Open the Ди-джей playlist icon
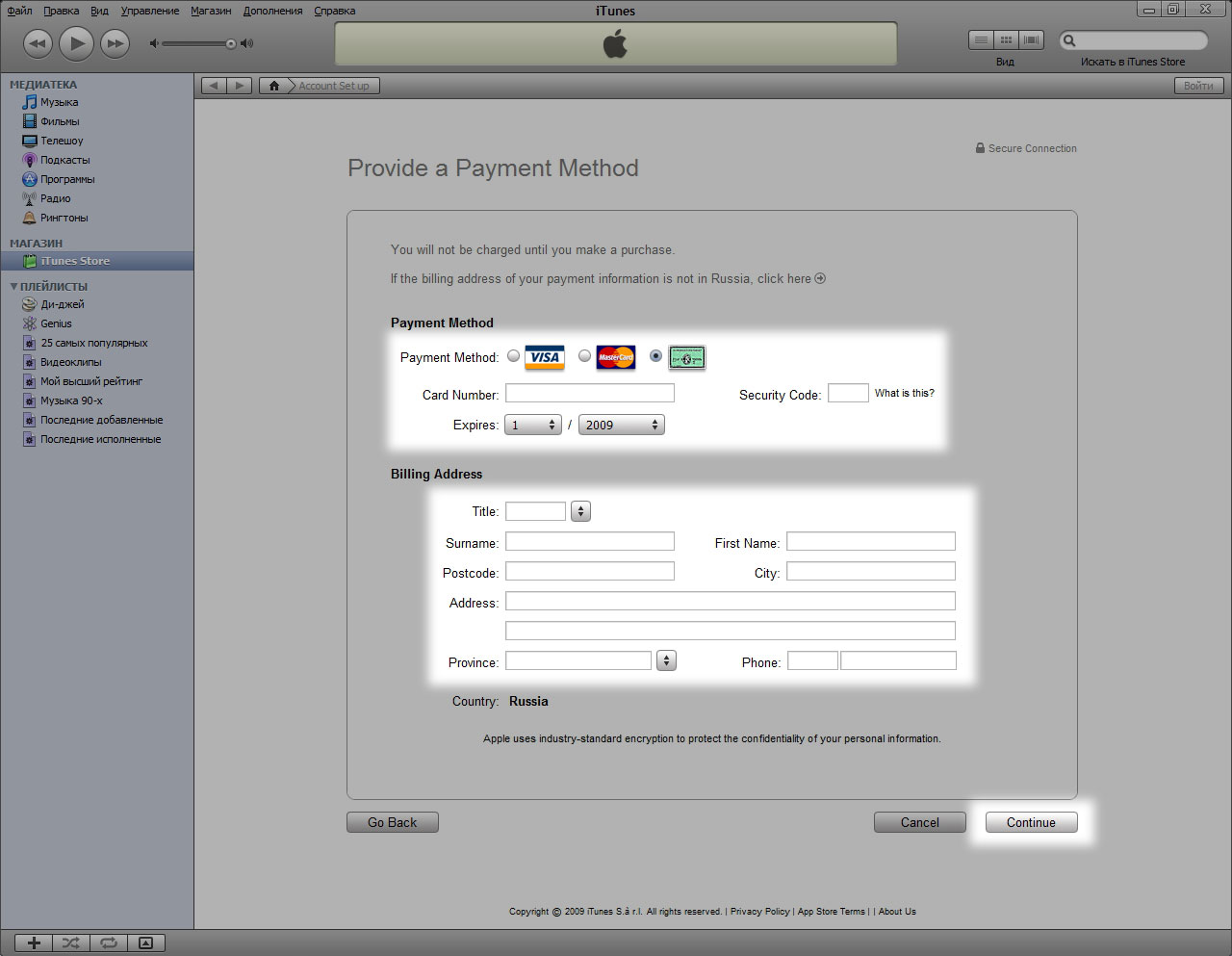1232x956 pixels. [29, 304]
